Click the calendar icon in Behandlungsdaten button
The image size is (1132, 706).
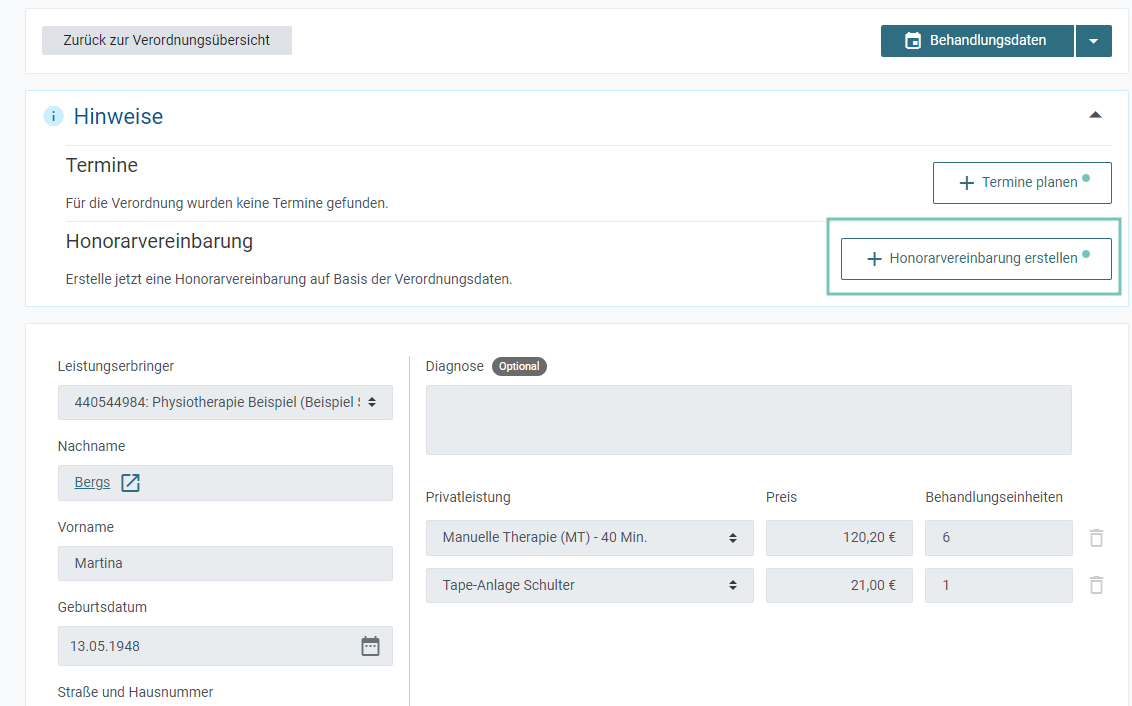coord(913,40)
